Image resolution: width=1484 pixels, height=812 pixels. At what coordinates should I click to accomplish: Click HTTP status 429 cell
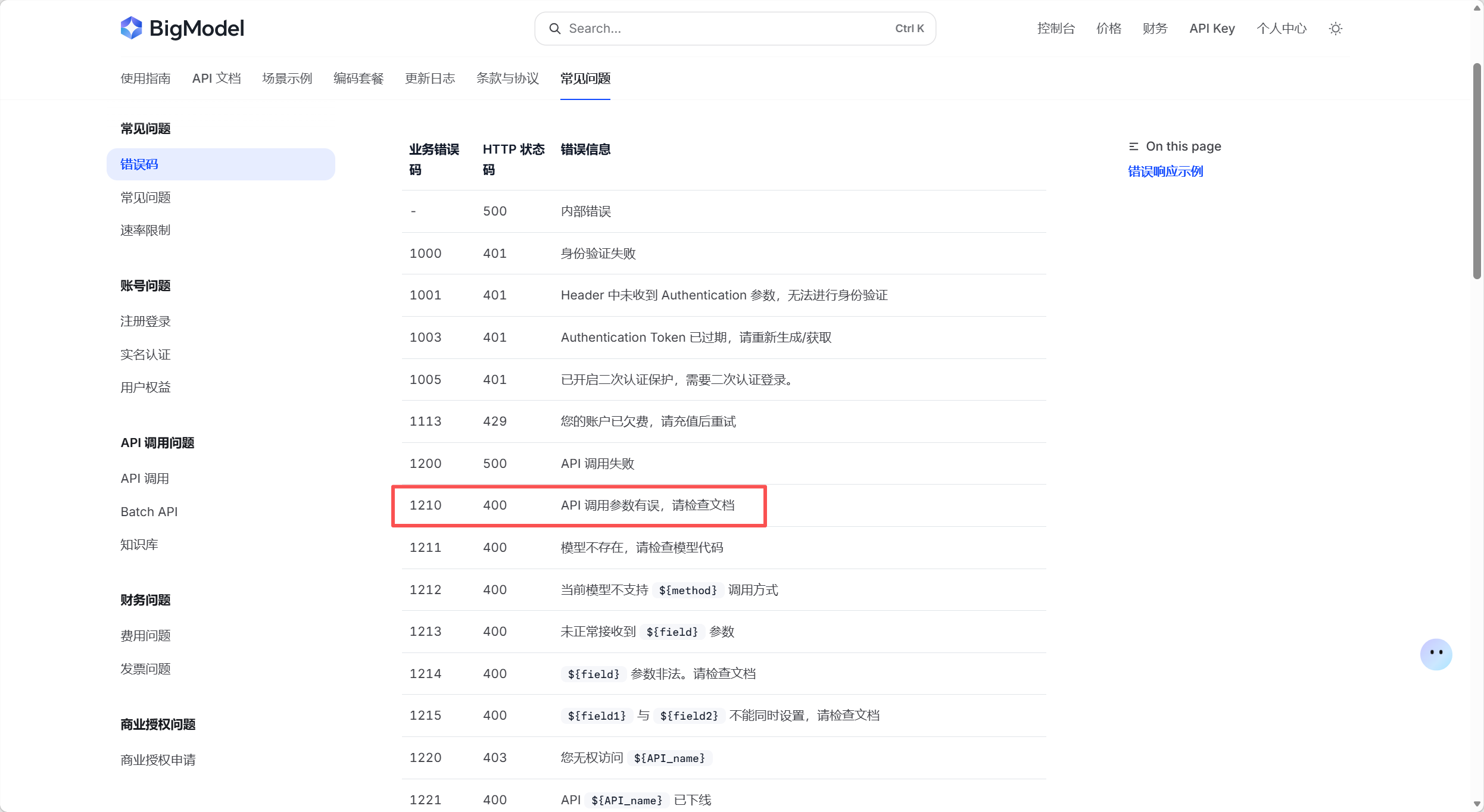[494, 421]
